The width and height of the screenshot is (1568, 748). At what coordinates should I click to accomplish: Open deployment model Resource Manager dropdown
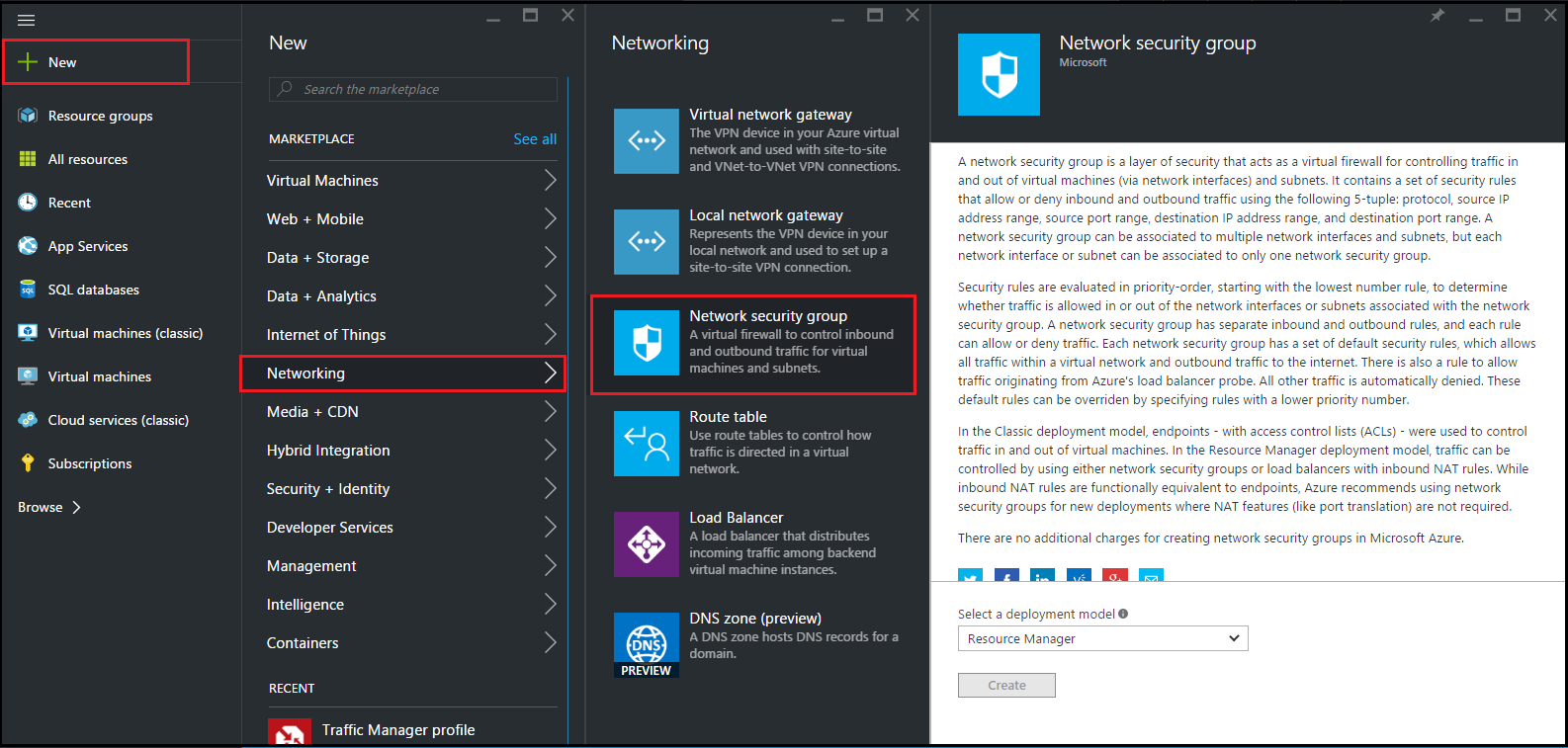(1103, 638)
